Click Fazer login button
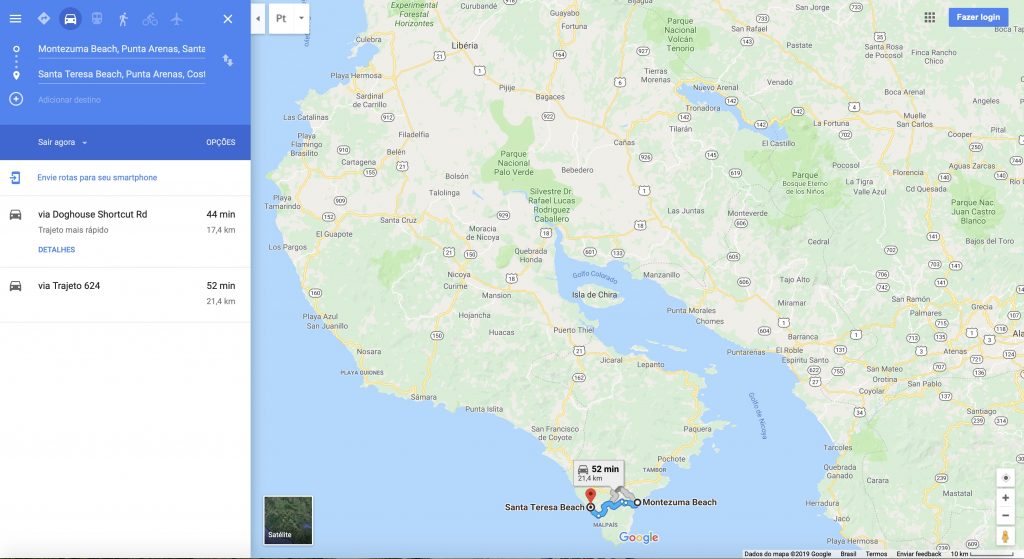The width and height of the screenshot is (1024, 559). [x=978, y=17]
